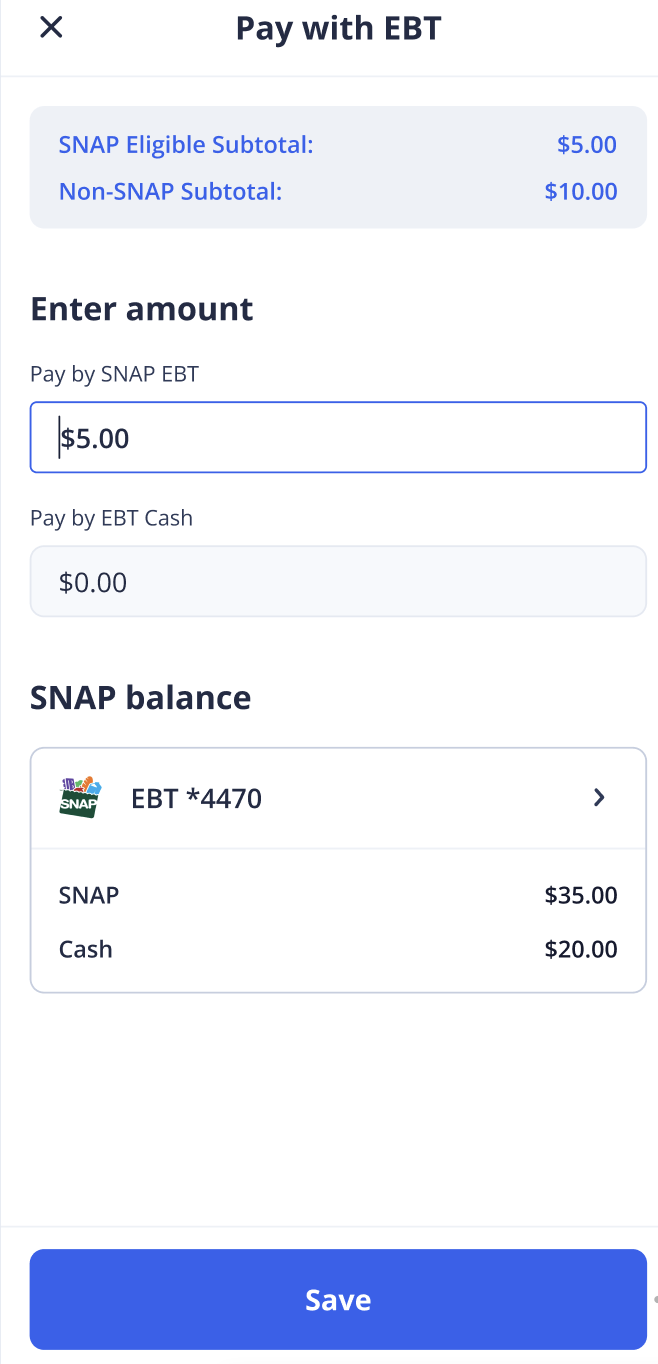
Task: Click the SNAP balance row label
Action: (89, 895)
